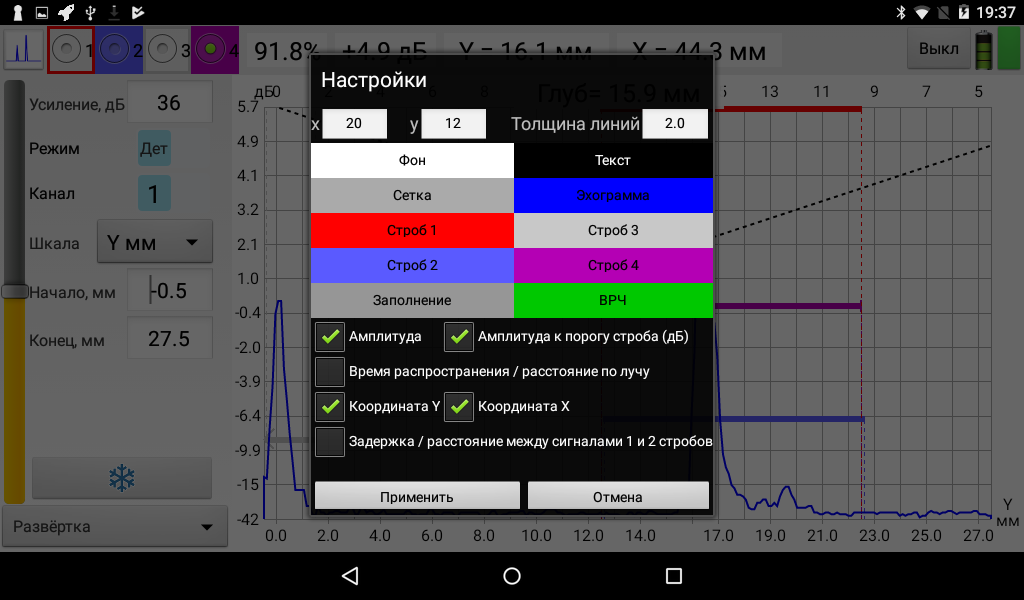
Task: Select gate 3 radio button
Action: click(x=162, y=50)
